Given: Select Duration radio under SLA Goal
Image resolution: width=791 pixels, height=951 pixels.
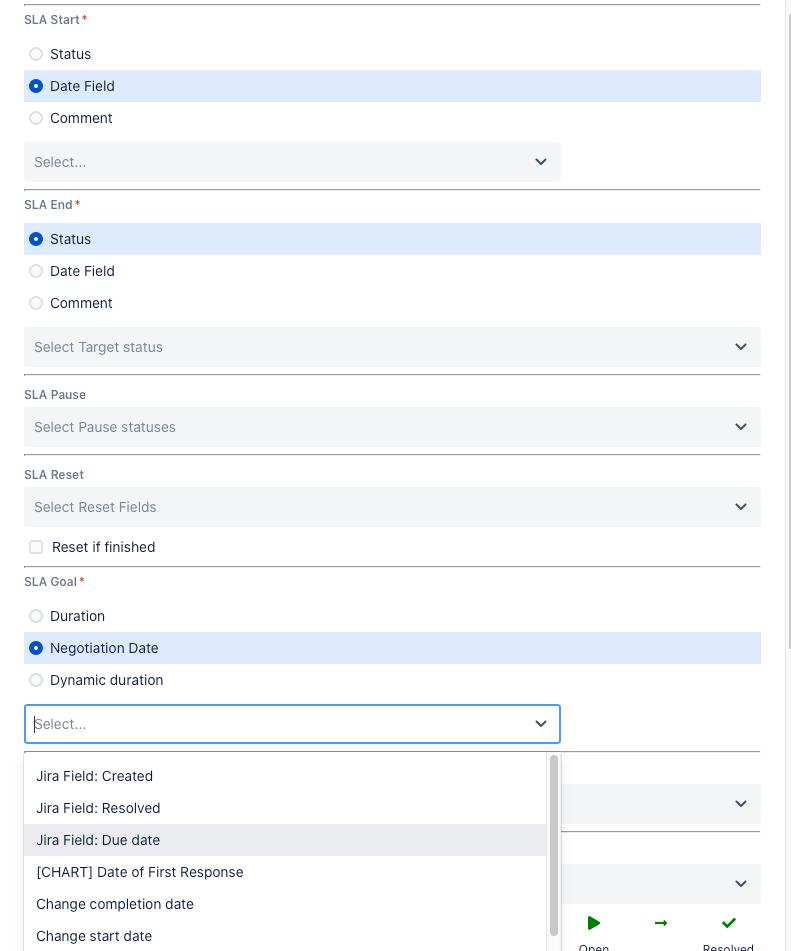Looking at the screenshot, I should 36,616.
